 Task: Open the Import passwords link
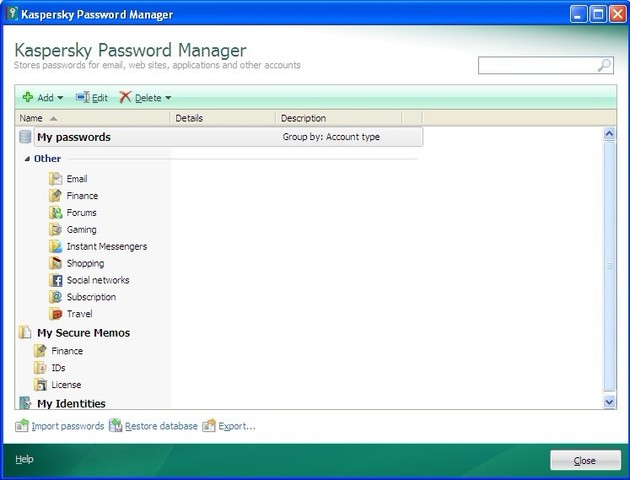[68, 426]
